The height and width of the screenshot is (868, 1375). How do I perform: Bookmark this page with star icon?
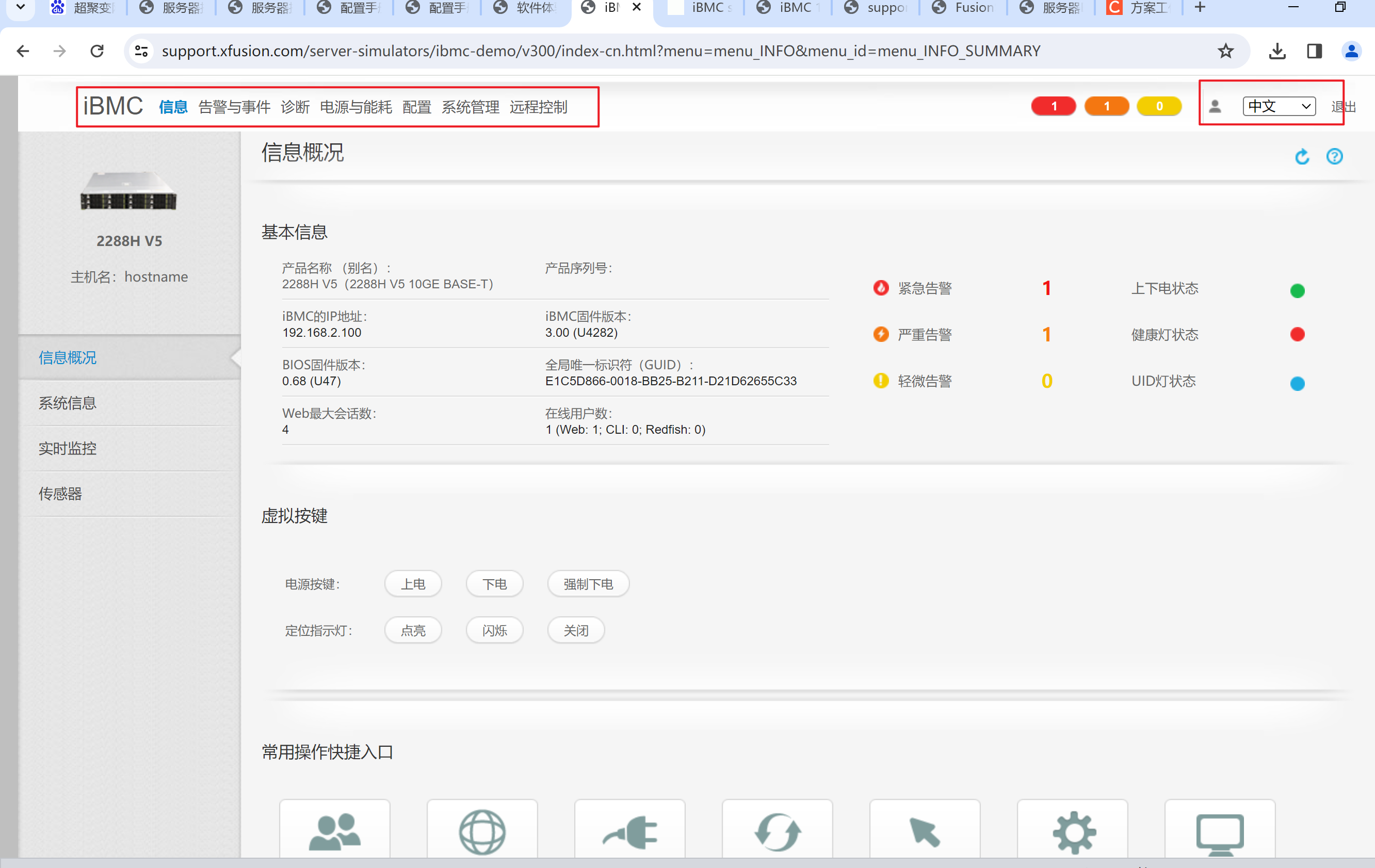tap(1225, 52)
